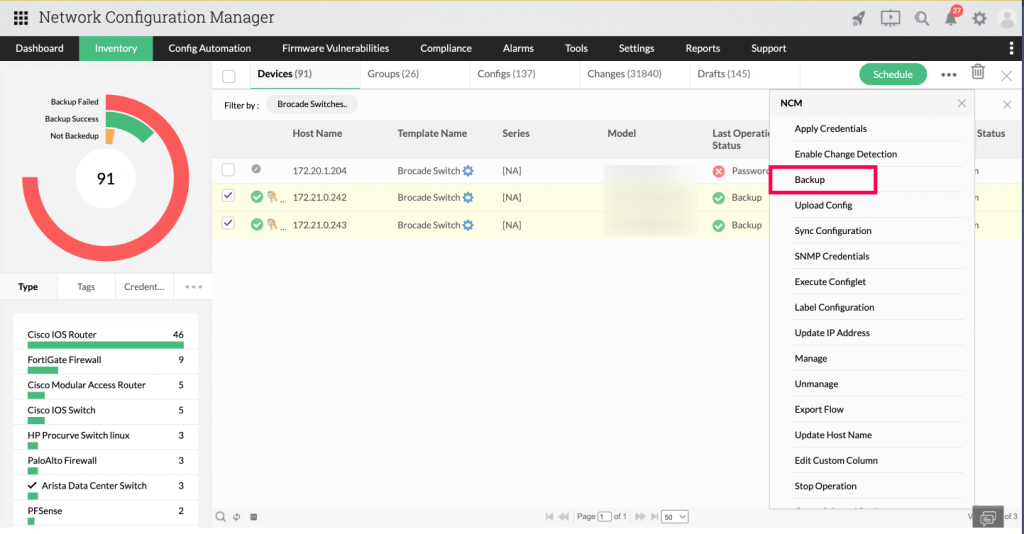Open the settings gear in header
This screenshot has height=534, width=1024.
(980, 19)
